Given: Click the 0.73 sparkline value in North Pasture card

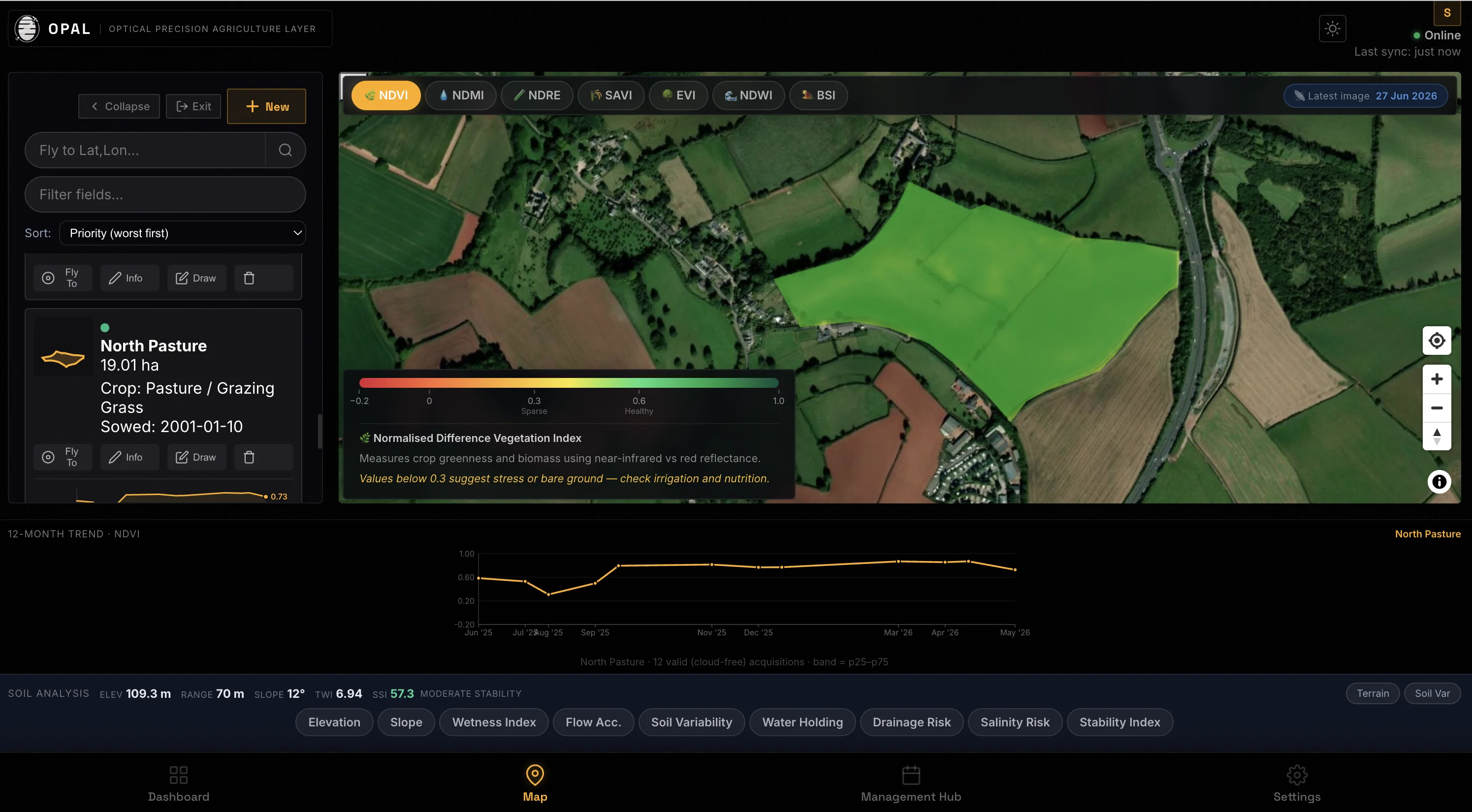Looking at the screenshot, I should 279,496.
